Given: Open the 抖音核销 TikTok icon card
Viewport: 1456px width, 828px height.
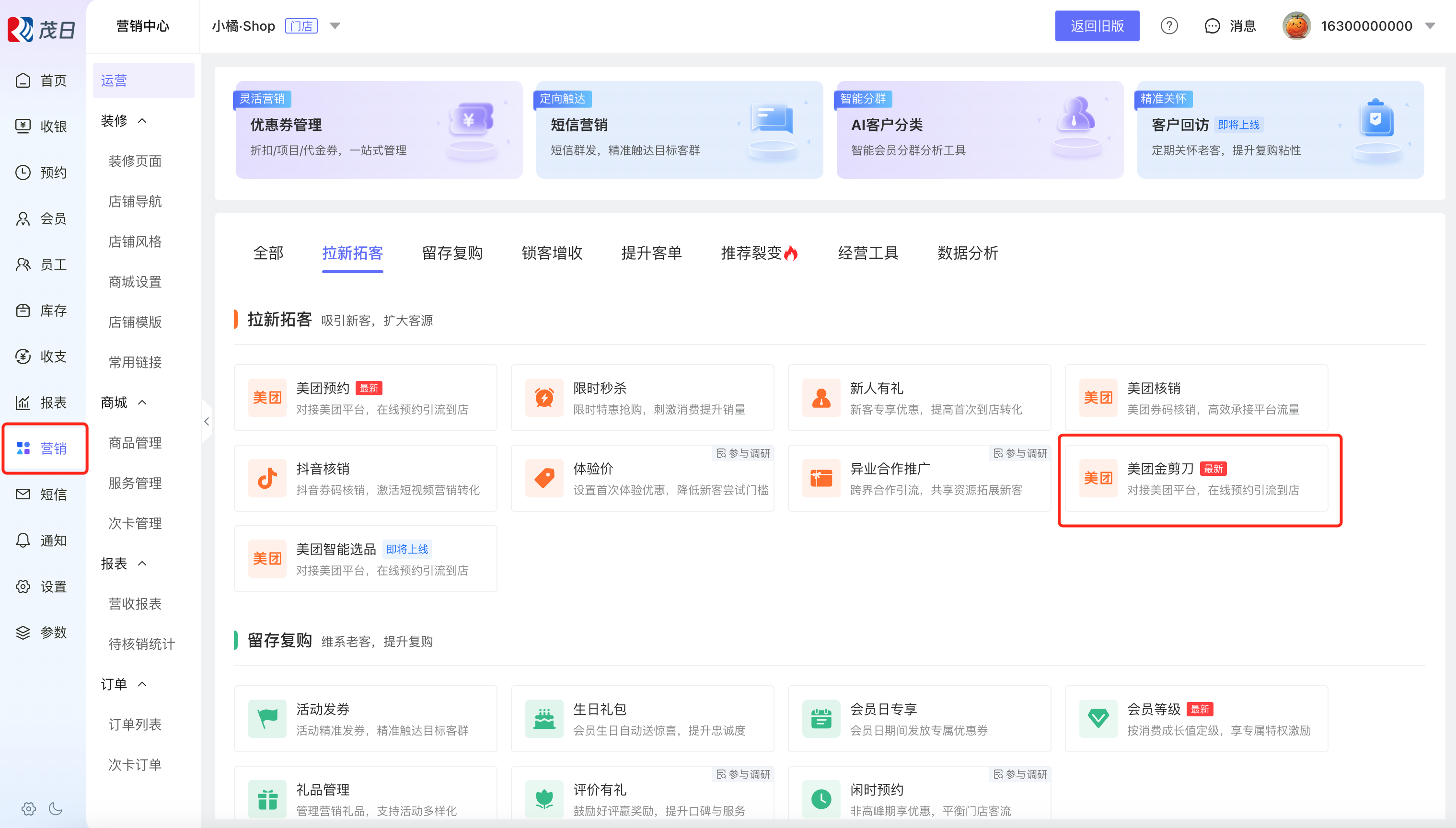Looking at the screenshot, I should 267,478.
